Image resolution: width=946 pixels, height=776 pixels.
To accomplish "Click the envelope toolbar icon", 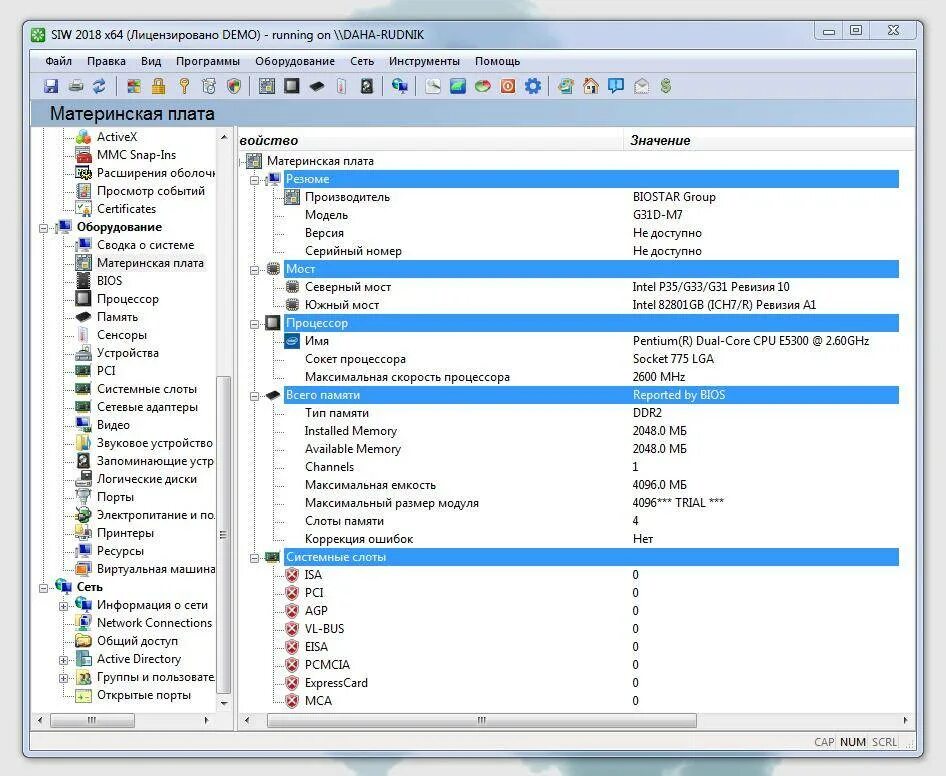I will [641, 86].
